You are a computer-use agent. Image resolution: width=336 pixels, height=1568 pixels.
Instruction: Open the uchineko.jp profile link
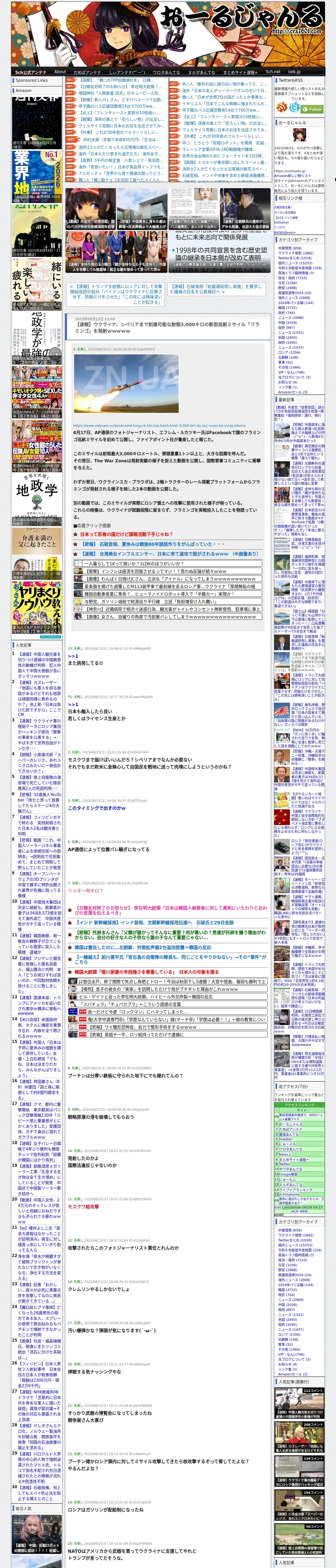[290, 171]
